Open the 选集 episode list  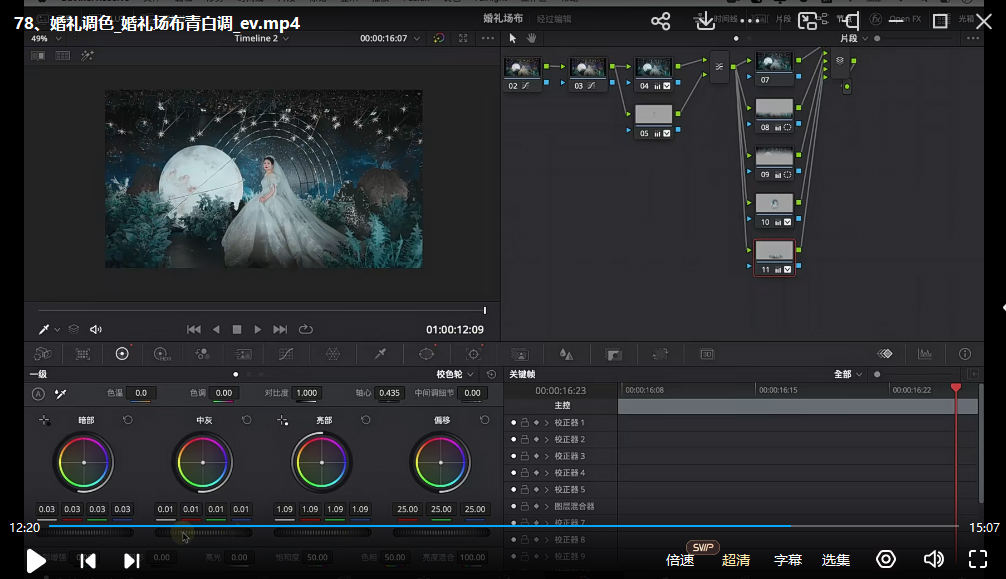pyautogui.click(x=836, y=560)
